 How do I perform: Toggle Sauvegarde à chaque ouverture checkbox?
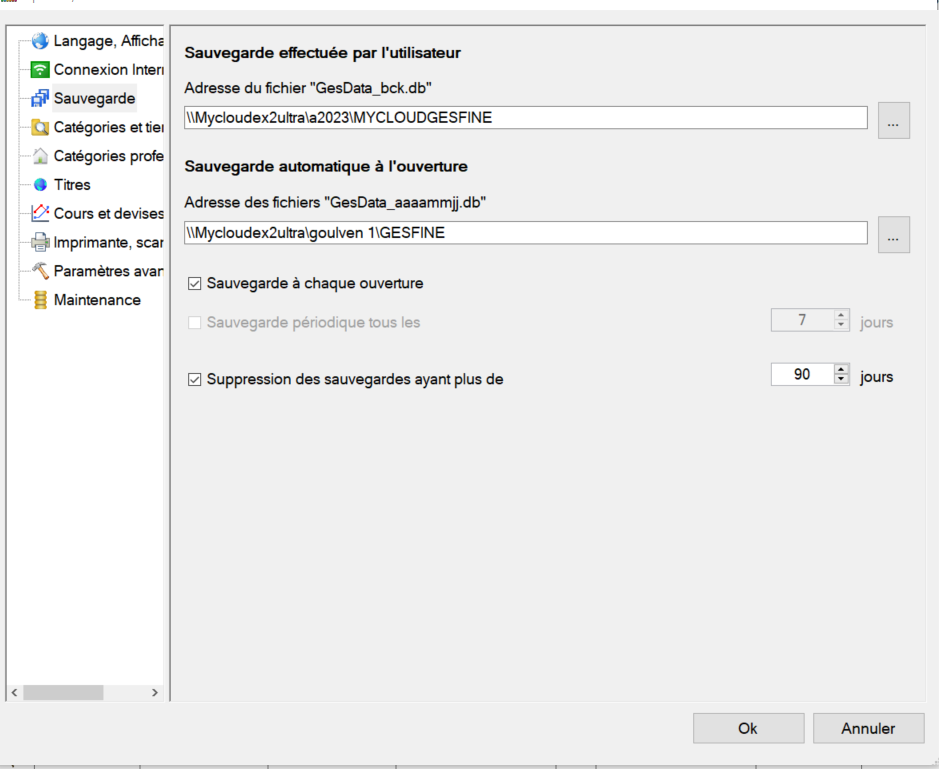[195, 284]
